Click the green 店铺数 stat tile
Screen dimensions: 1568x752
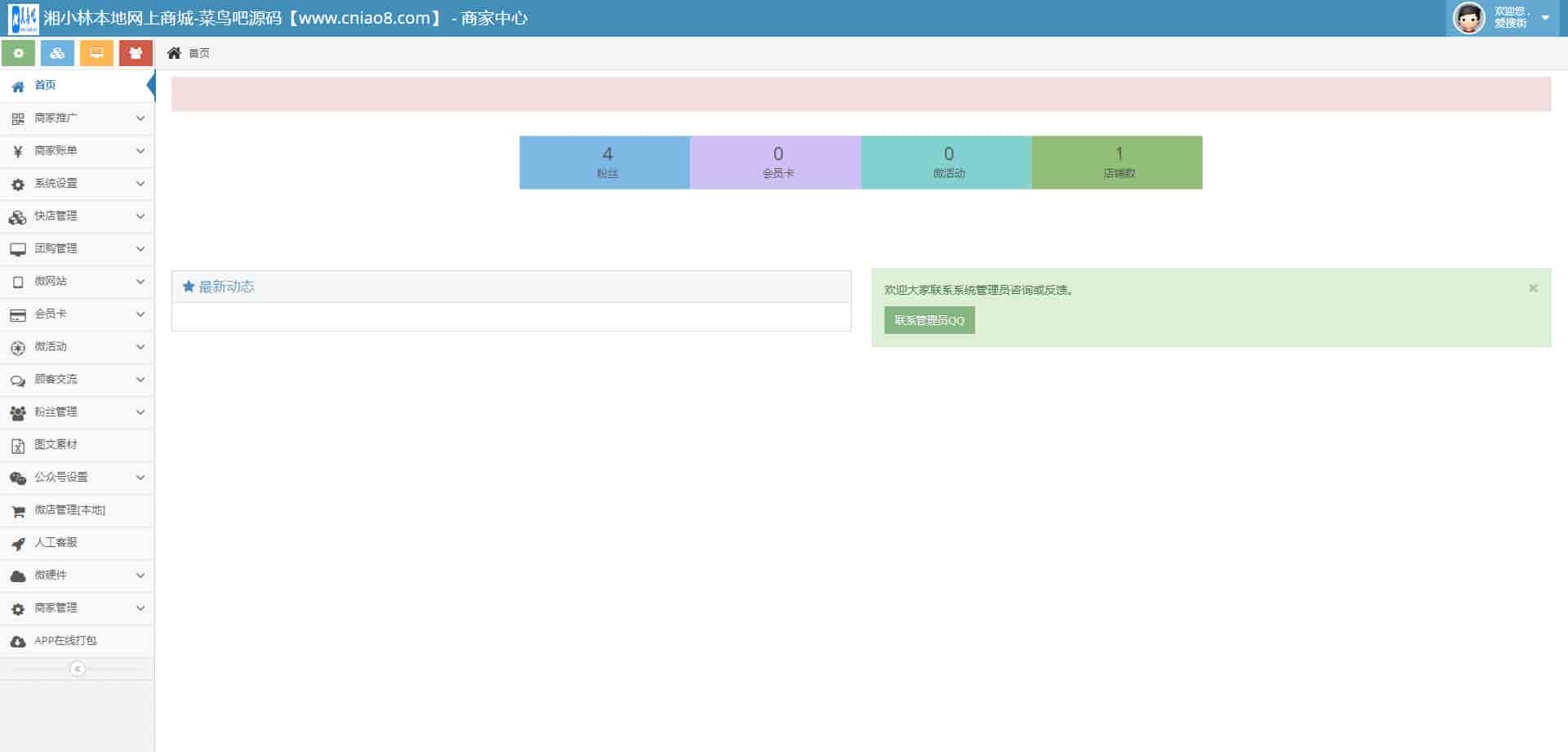(x=1117, y=162)
